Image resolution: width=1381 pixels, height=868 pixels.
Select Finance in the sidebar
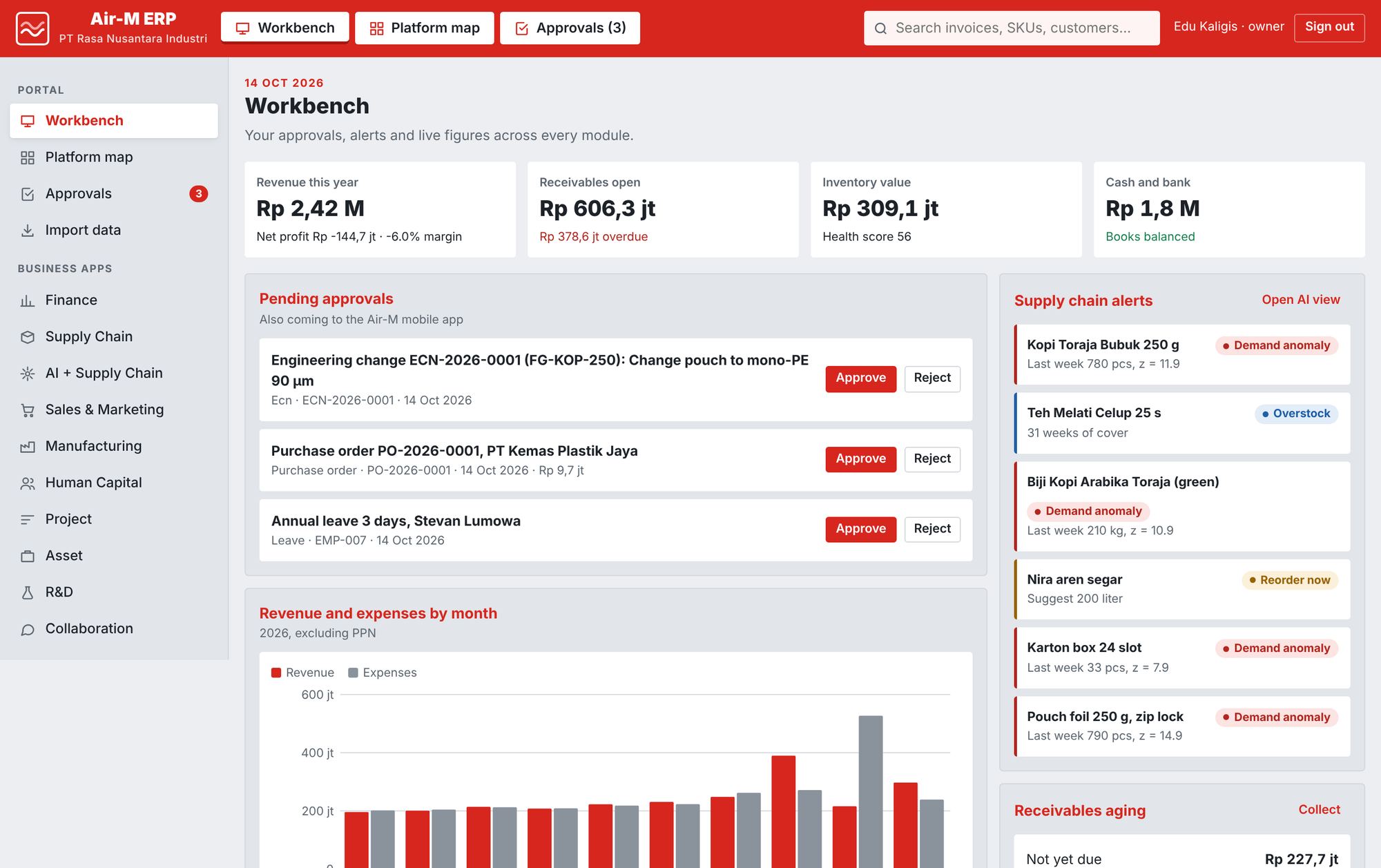(x=114, y=300)
